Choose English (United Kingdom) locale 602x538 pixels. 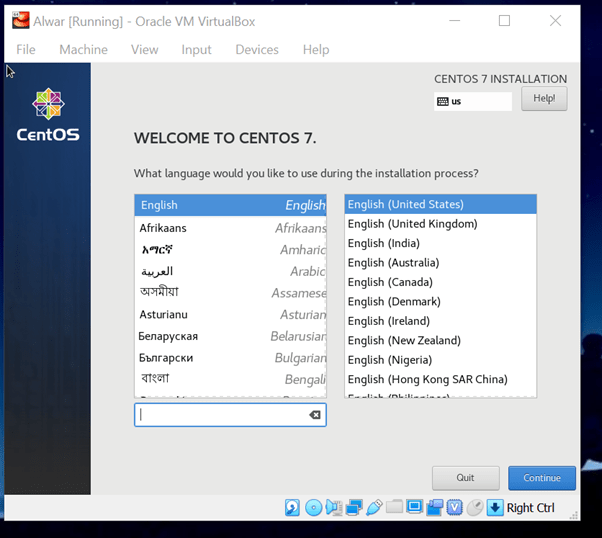(412, 224)
